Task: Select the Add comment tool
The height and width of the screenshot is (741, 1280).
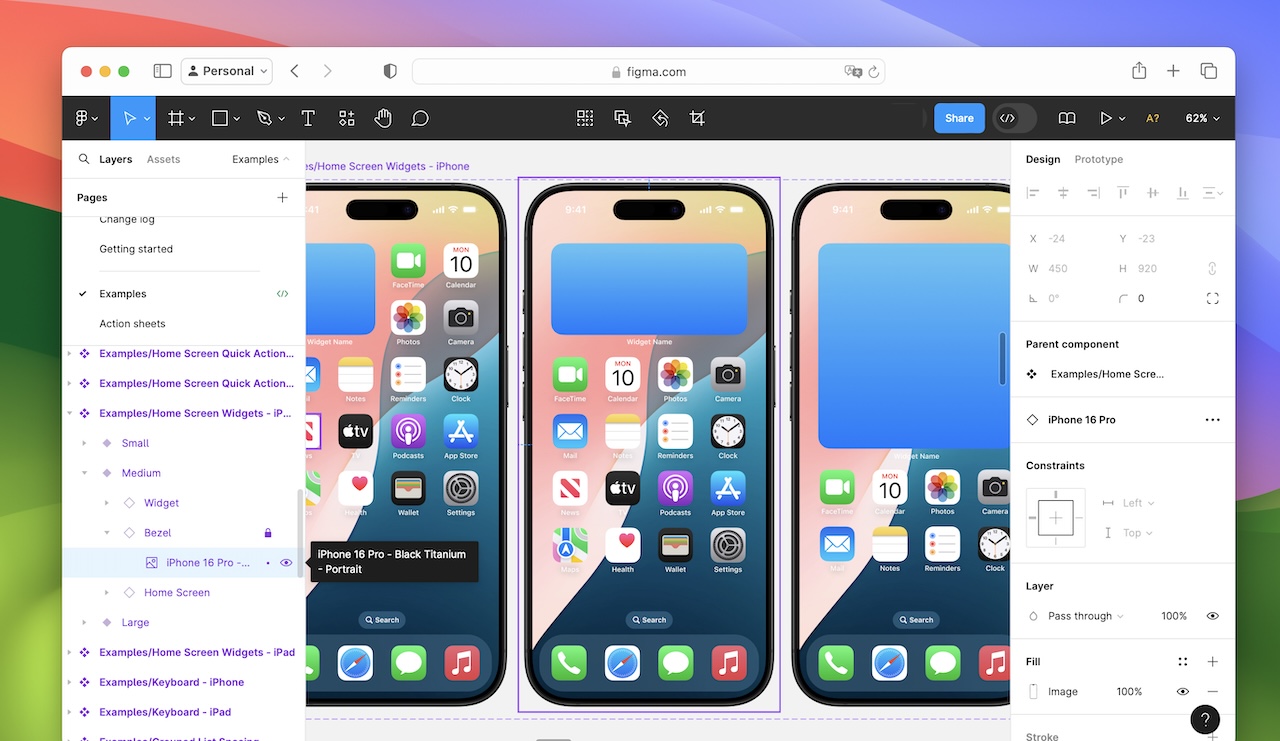Action: pos(421,118)
